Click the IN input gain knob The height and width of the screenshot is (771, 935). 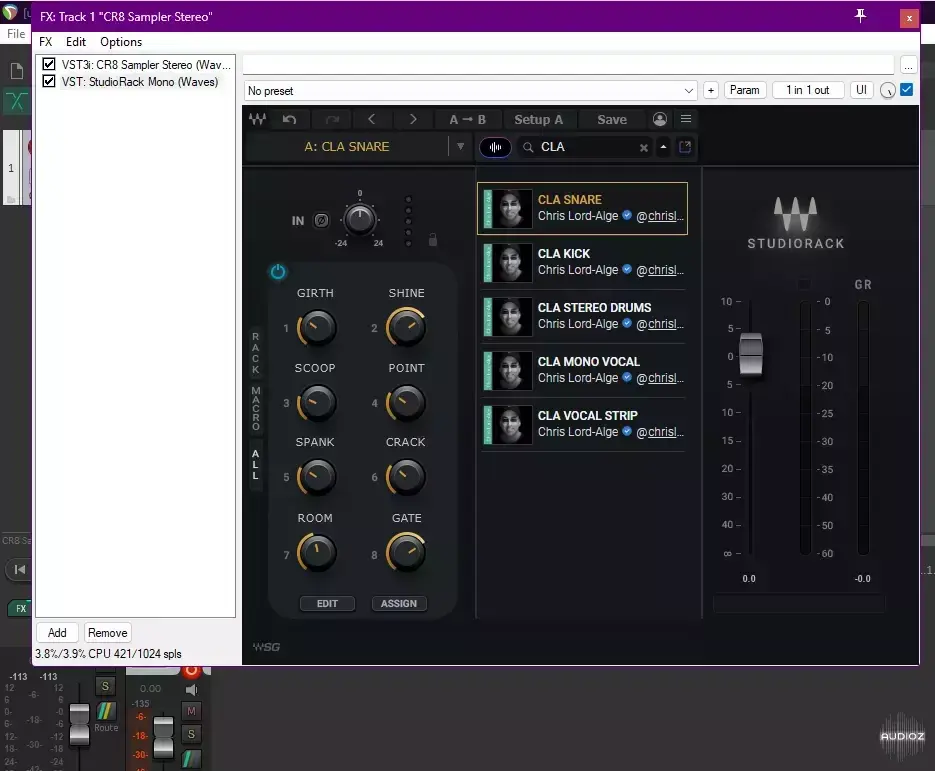[360, 219]
